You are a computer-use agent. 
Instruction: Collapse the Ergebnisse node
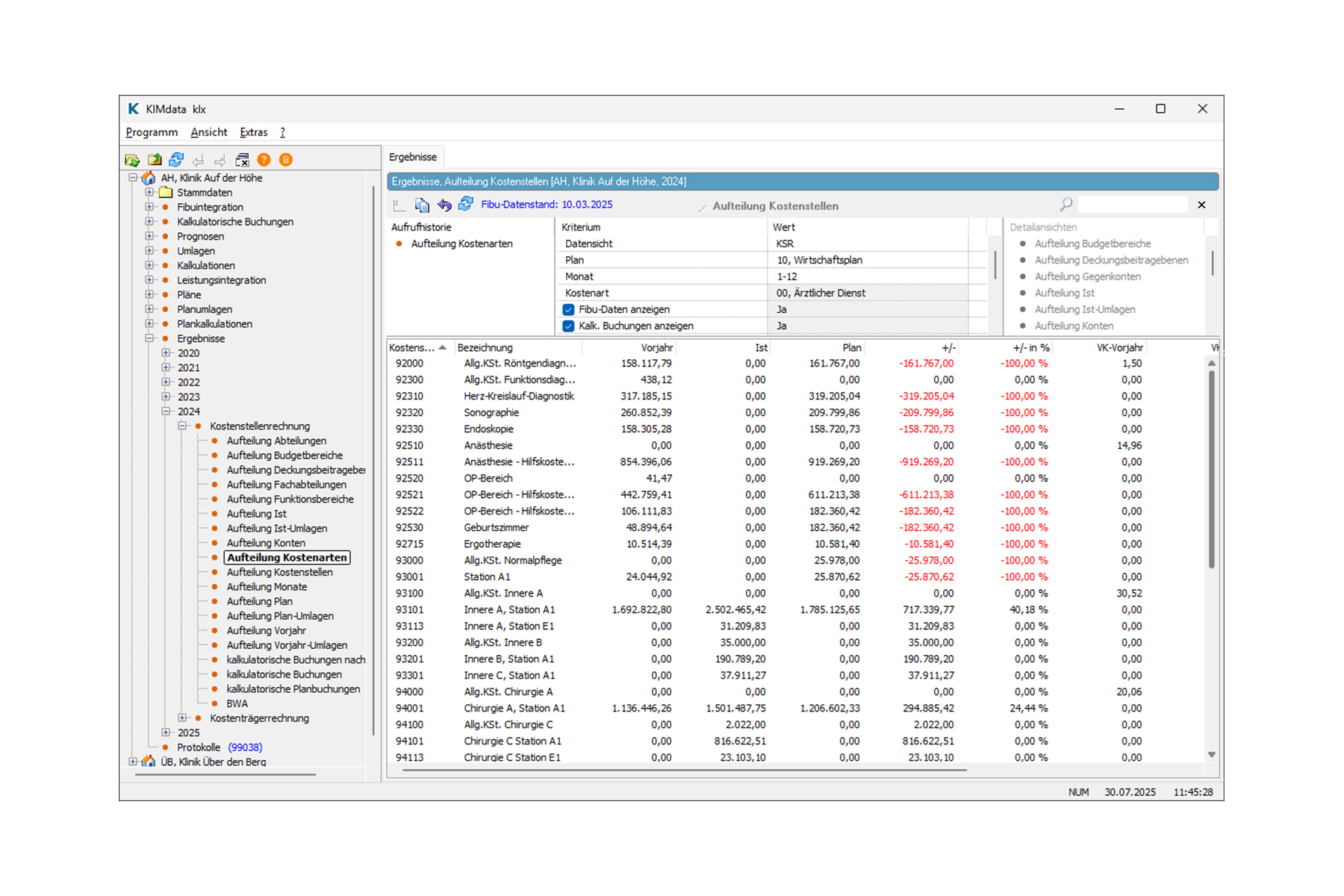[x=149, y=338]
